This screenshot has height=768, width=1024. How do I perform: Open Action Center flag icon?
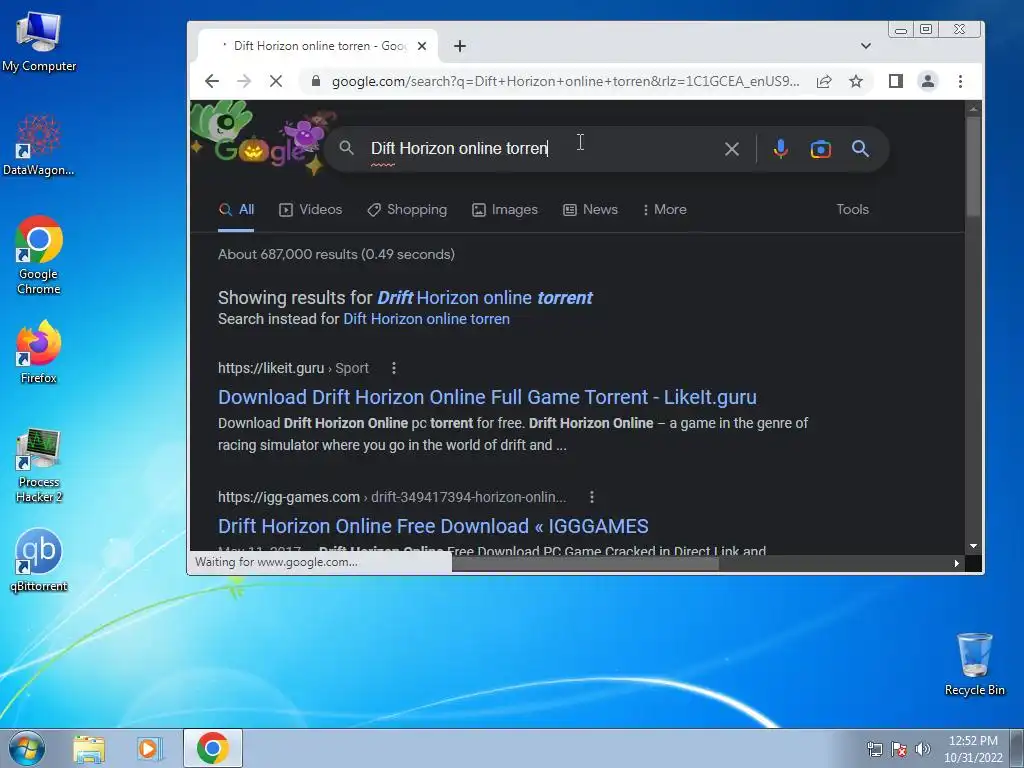point(899,749)
